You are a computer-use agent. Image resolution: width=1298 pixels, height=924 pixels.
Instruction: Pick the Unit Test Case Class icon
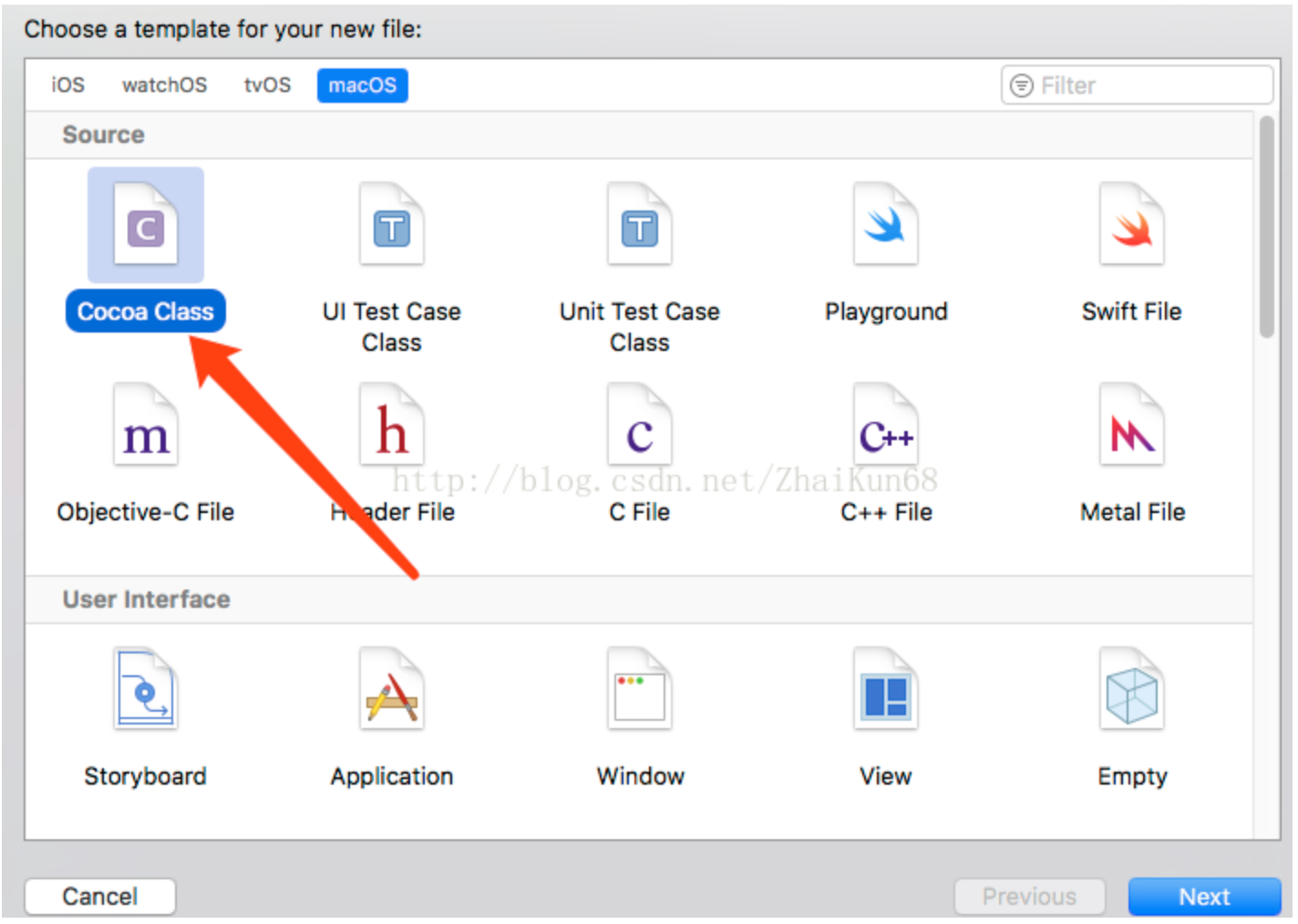point(640,225)
